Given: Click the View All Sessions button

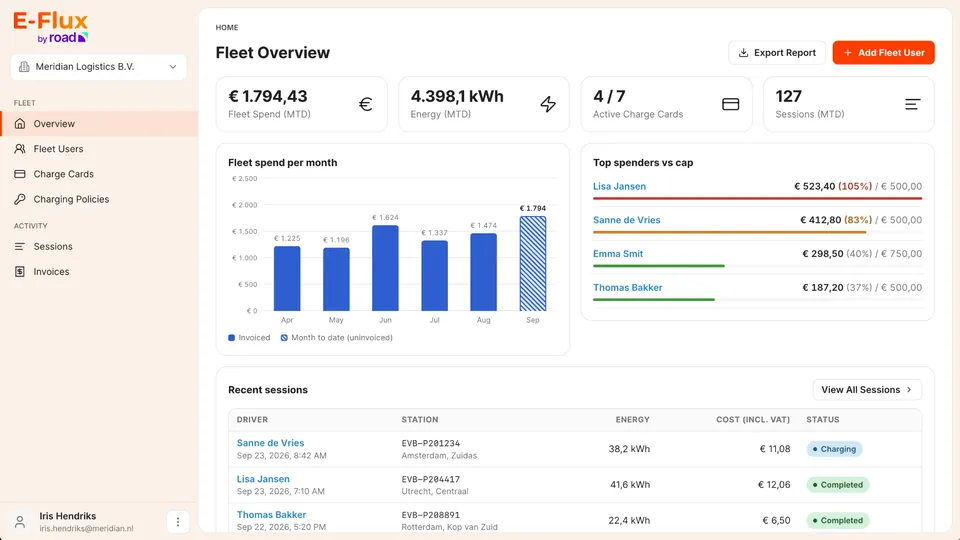Looking at the screenshot, I should [867, 389].
